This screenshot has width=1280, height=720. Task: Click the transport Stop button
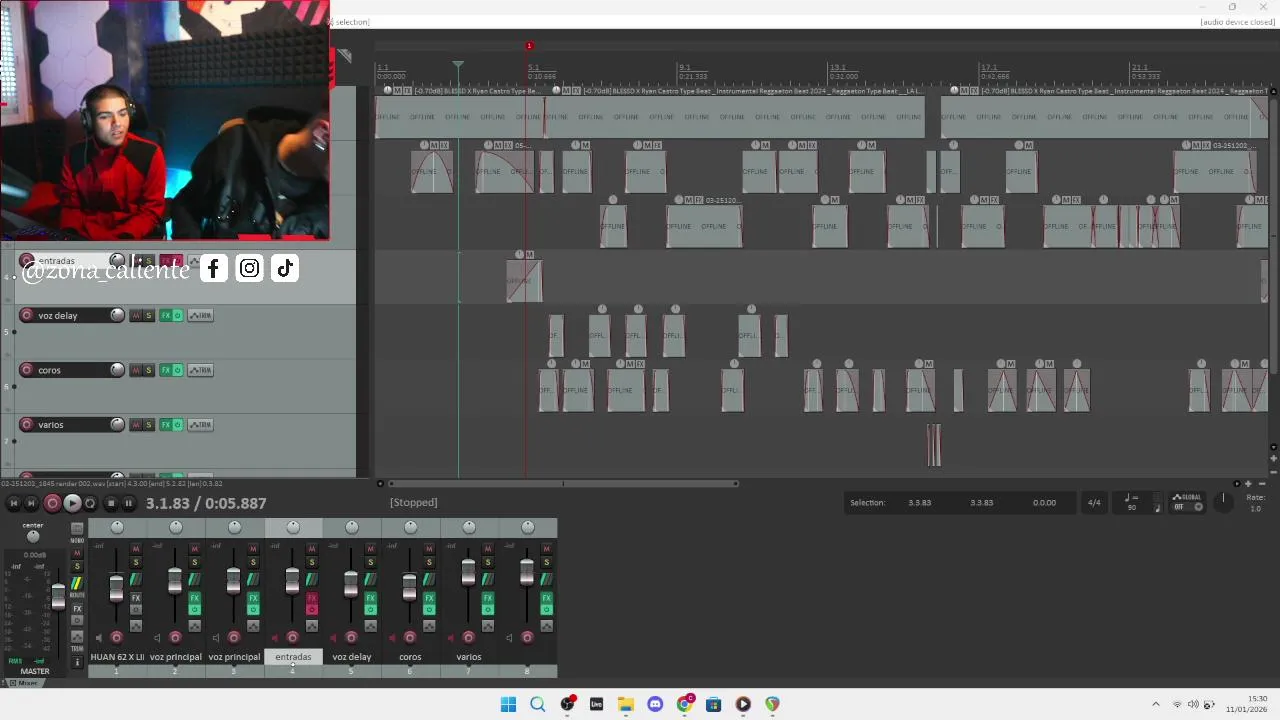click(110, 503)
